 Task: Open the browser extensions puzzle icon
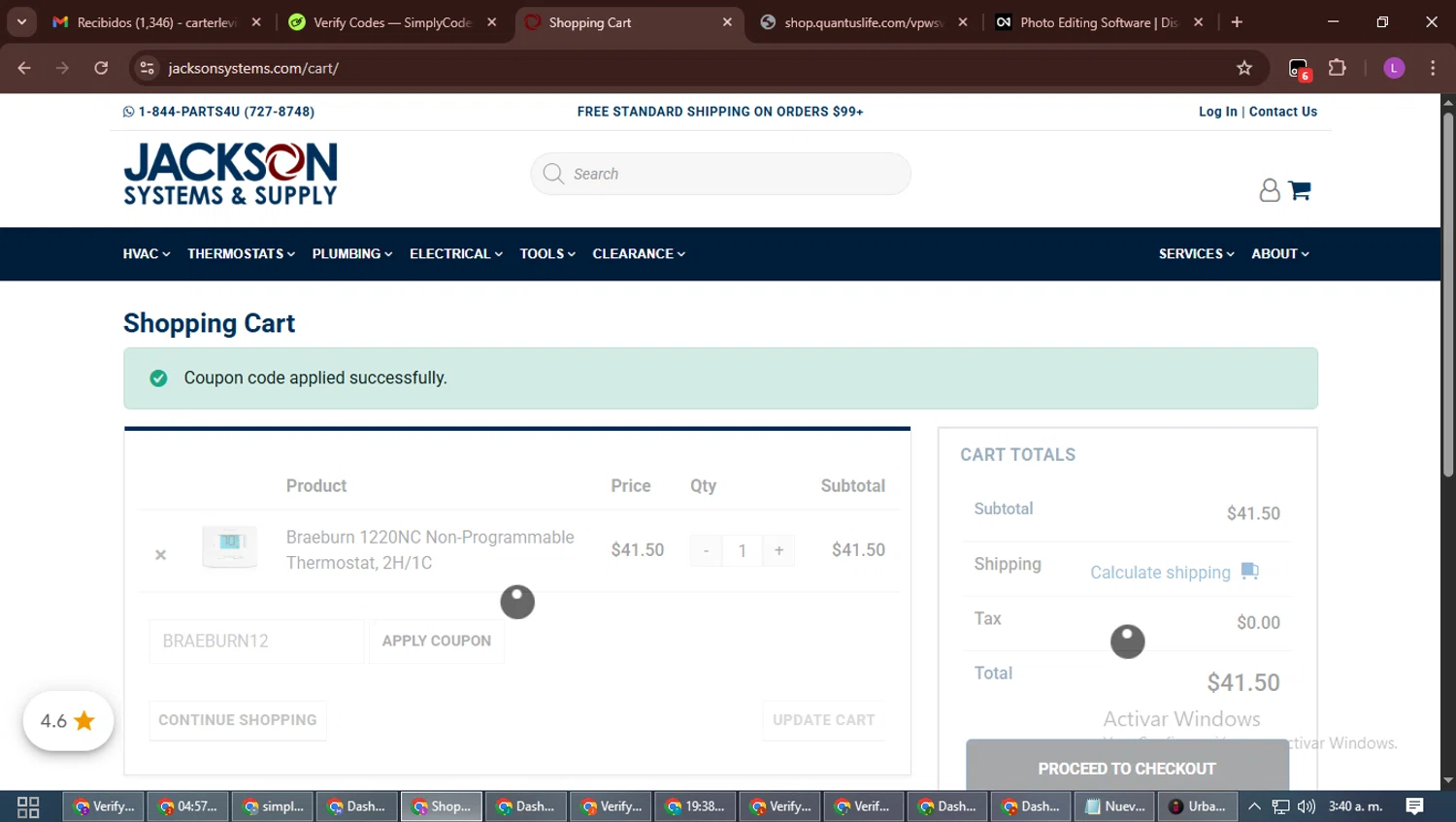click(x=1338, y=68)
